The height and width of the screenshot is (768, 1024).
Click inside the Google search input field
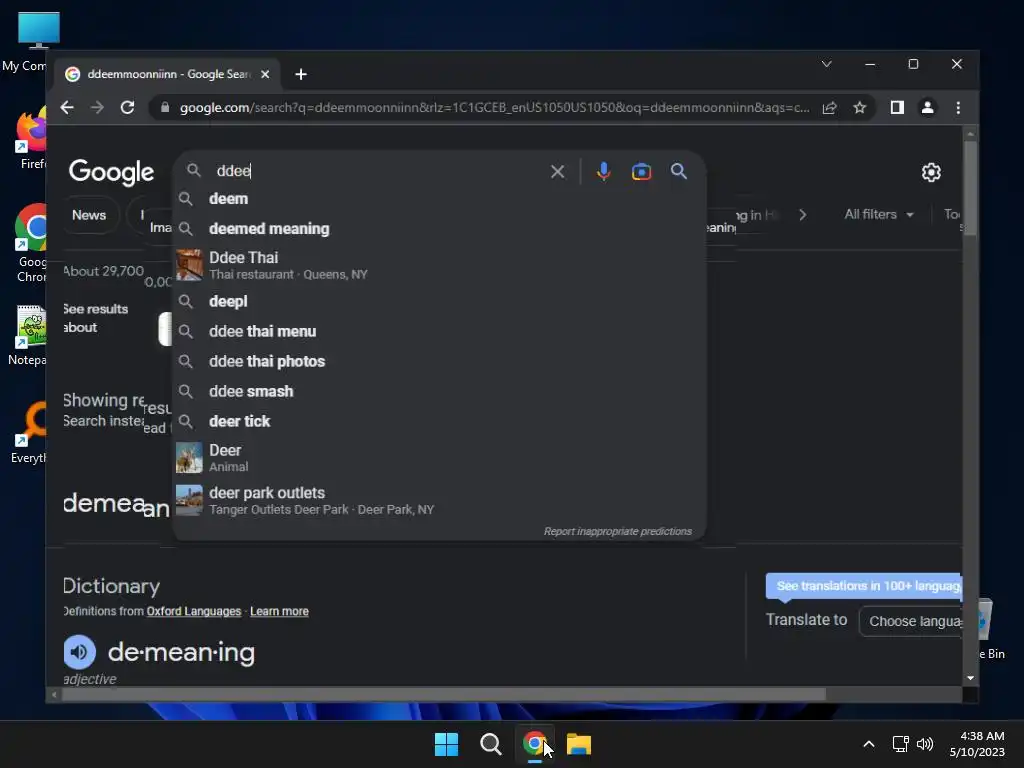[x=379, y=171]
